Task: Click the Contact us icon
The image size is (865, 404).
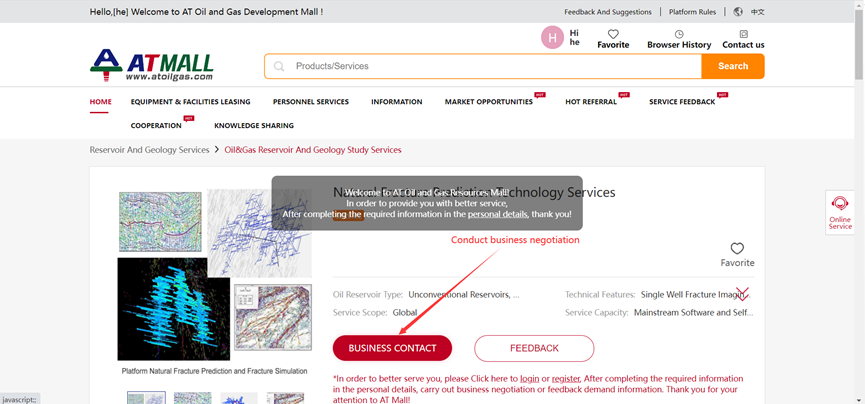Action: tap(743, 34)
